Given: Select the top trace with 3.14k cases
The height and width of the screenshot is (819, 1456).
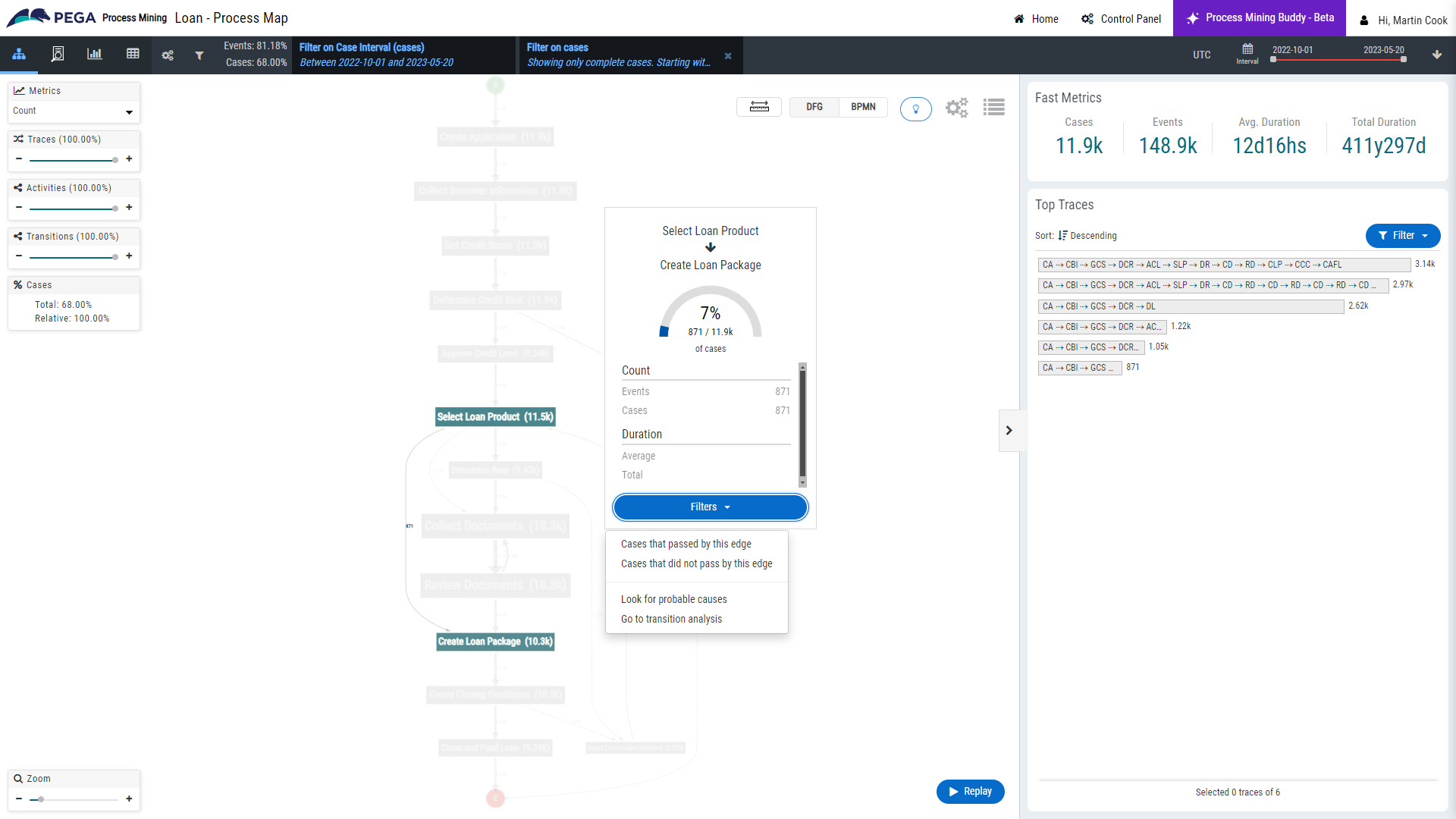Looking at the screenshot, I should point(1224,265).
